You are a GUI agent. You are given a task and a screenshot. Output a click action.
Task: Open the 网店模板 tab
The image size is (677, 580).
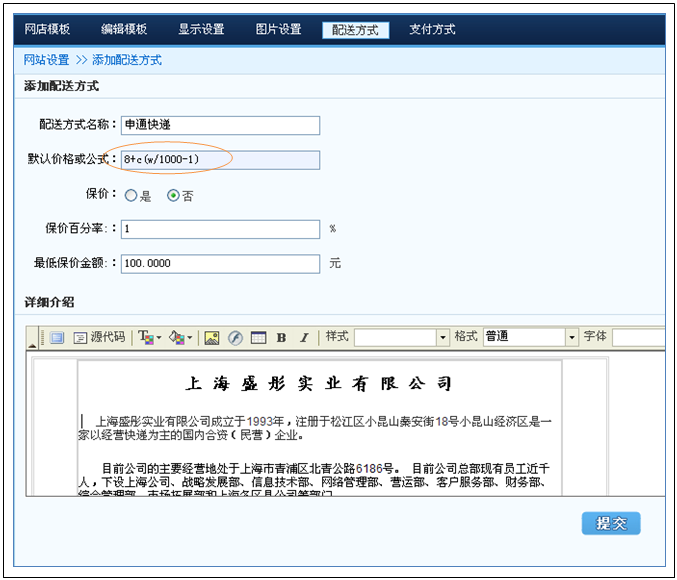(47, 29)
